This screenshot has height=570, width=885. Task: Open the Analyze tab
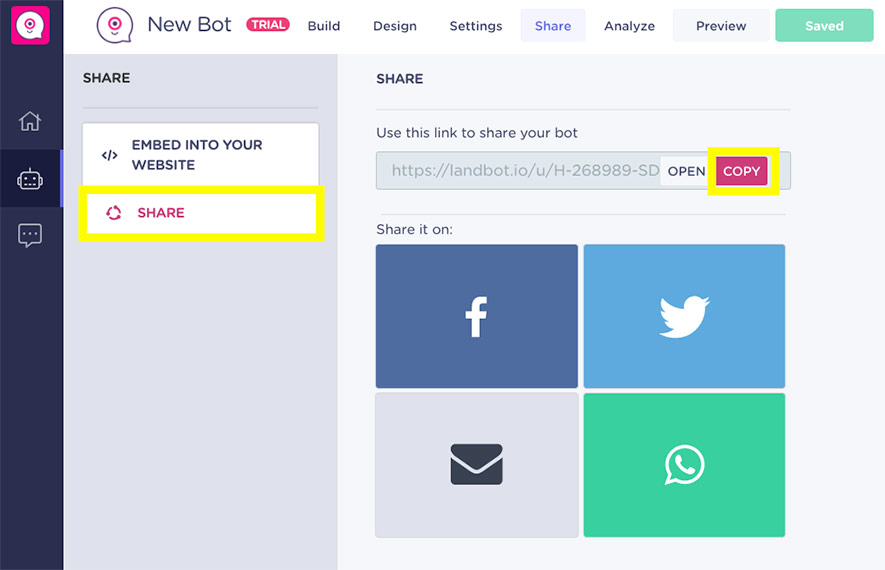tap(629, 26)
